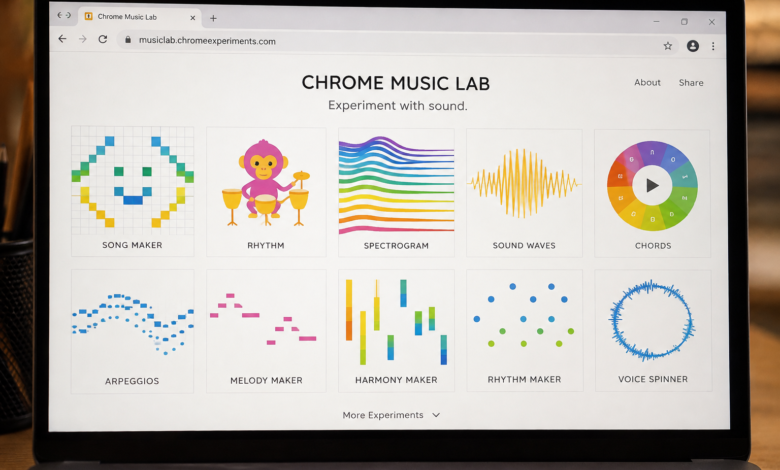Open the Spectrogram rainbow waves icon
The width and height of the screenshot is (780, 470).
[x=396, y=185]
